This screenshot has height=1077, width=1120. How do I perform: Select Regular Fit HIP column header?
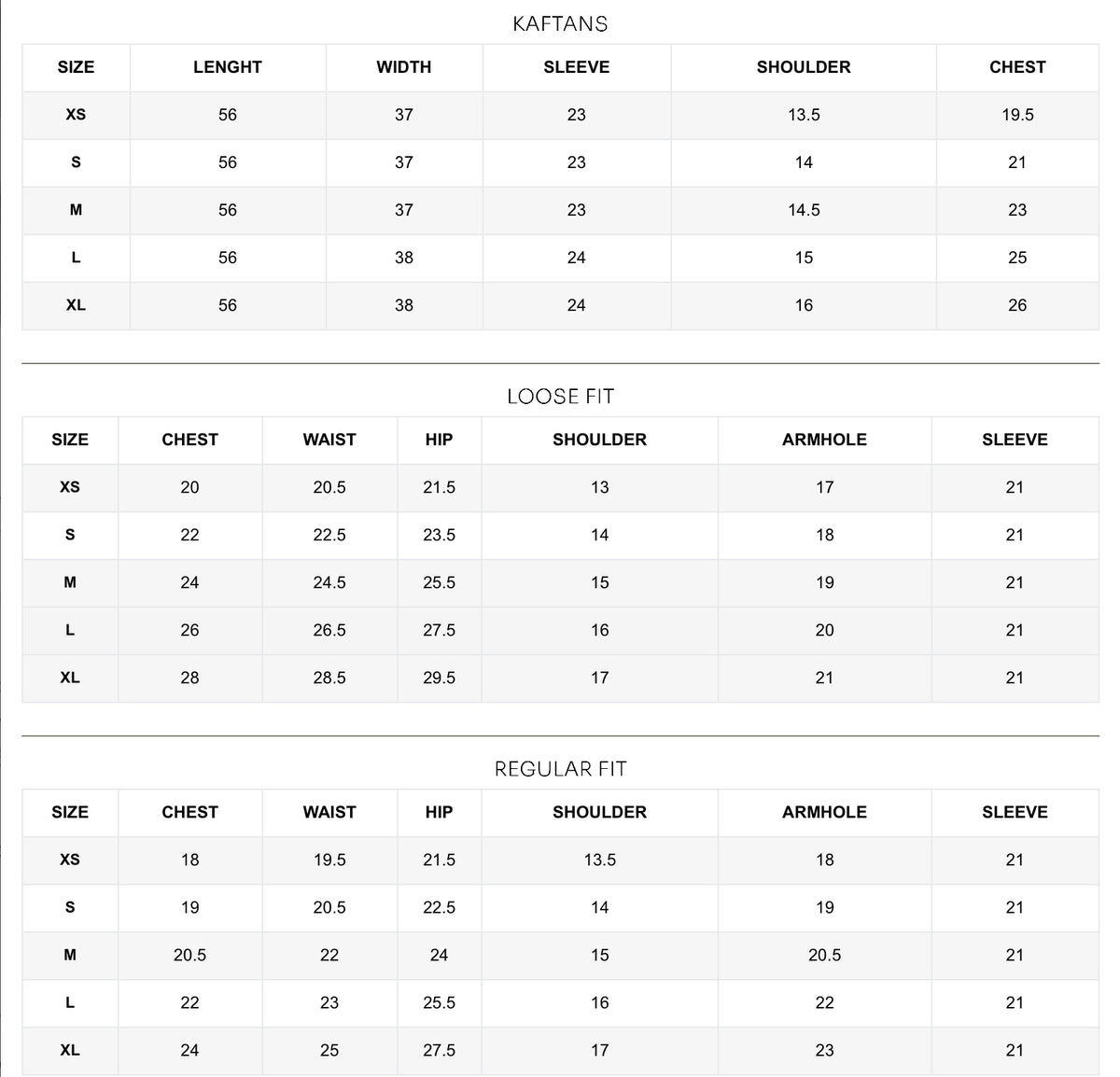[x=439, y=812]
